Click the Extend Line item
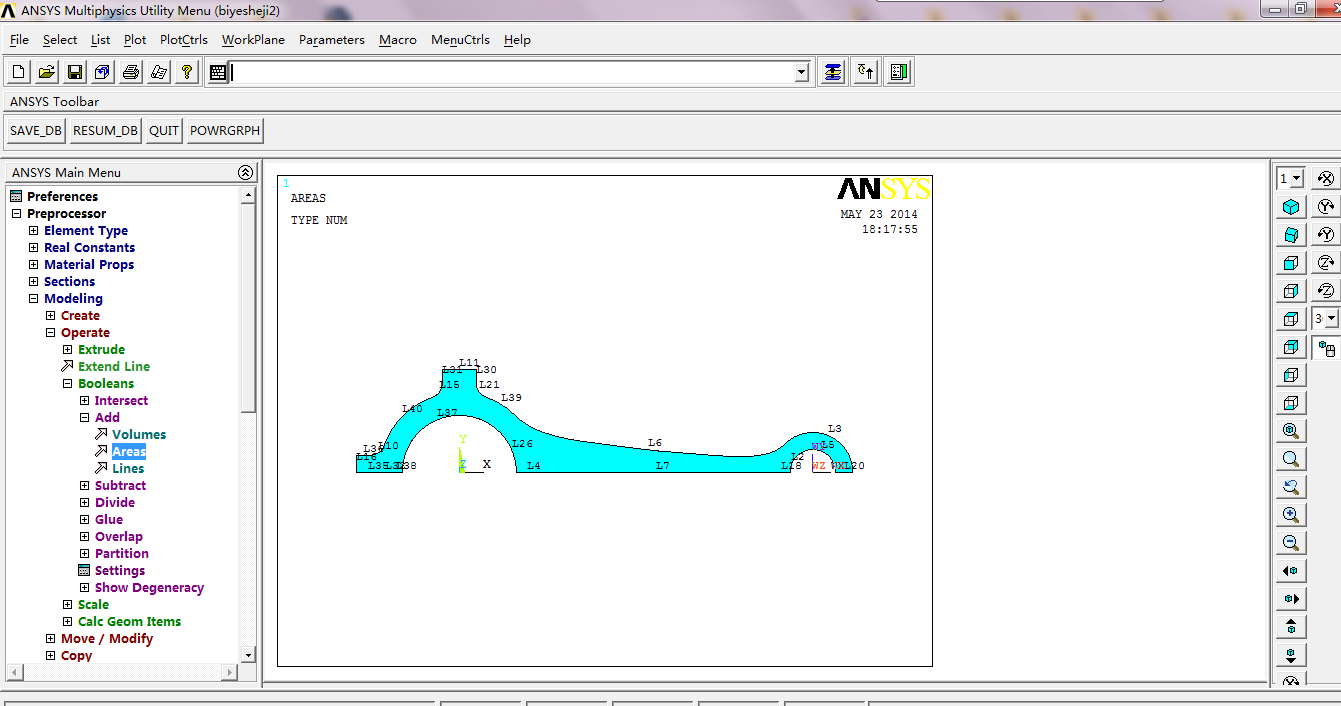Viewport: 1341px width, 706px height. click(114, 367)
